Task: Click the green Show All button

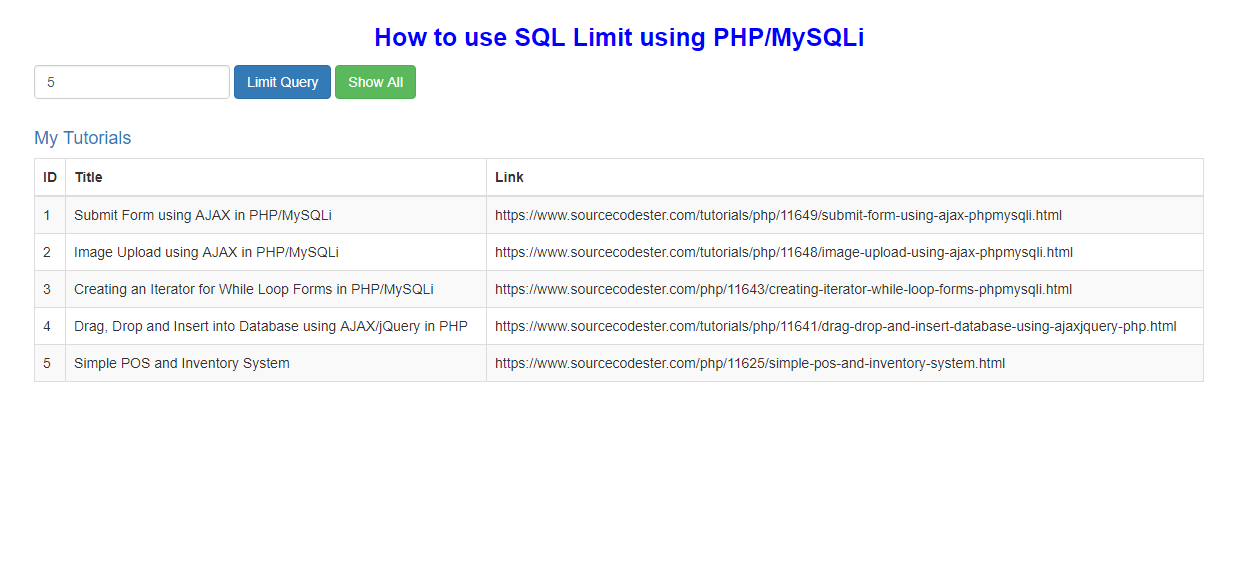Action: click(375, 82)
